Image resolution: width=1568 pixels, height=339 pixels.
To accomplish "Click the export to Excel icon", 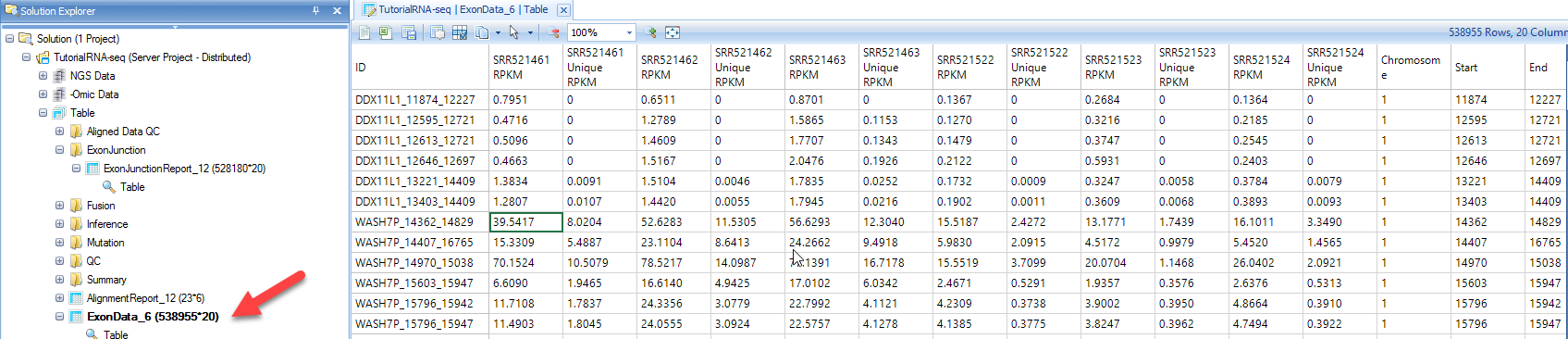I will pyautogui.click(x=385, y=32).
